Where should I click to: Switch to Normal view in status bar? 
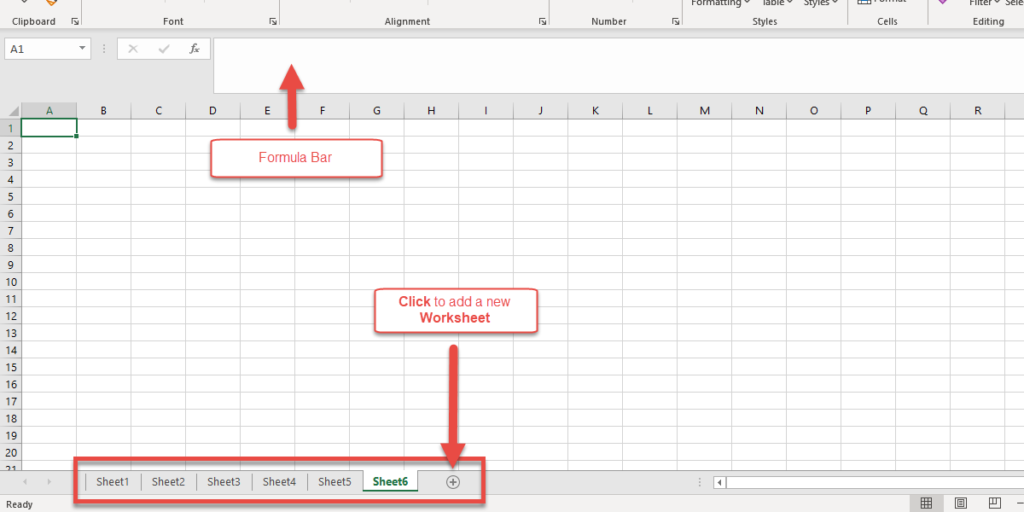point(926,503)
